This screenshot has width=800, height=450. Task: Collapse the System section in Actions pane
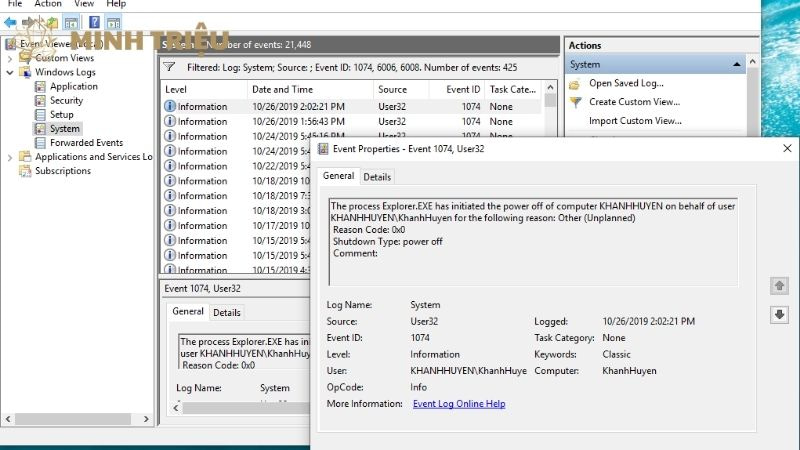pos(739,65)
